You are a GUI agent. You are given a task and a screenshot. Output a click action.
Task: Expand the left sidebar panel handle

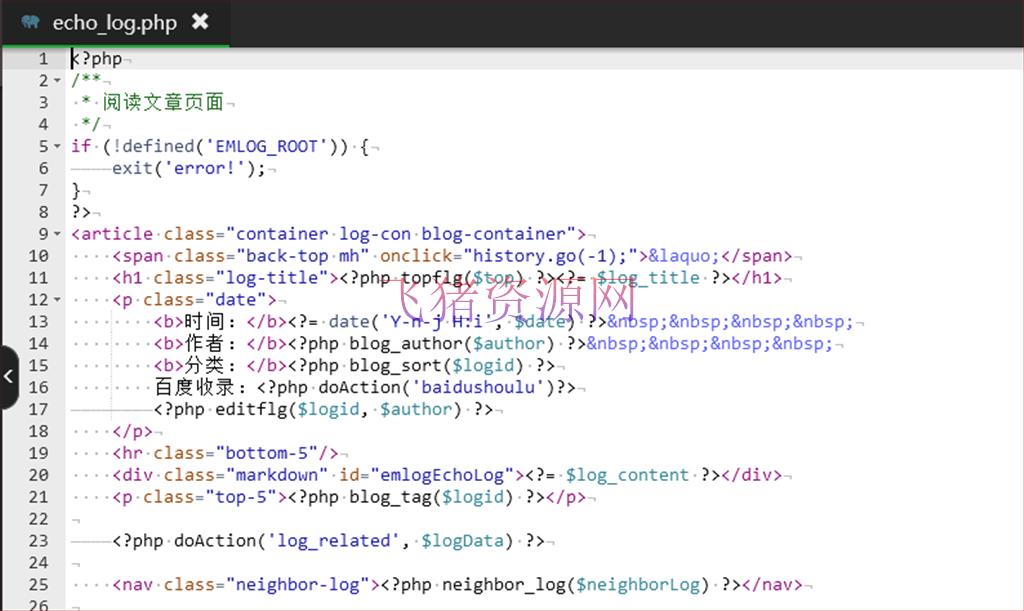tap(9, 377)
